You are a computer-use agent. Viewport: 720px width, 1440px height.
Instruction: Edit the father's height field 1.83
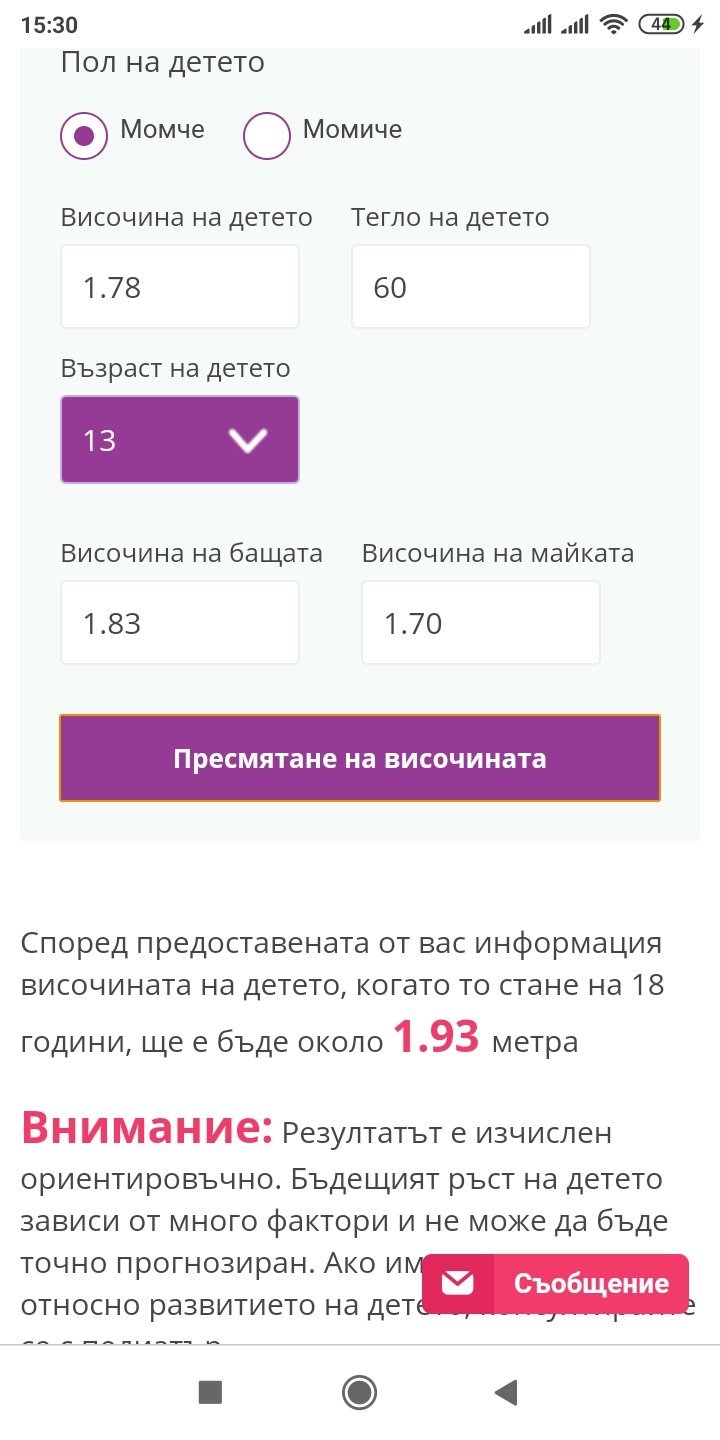coord(180,623)
